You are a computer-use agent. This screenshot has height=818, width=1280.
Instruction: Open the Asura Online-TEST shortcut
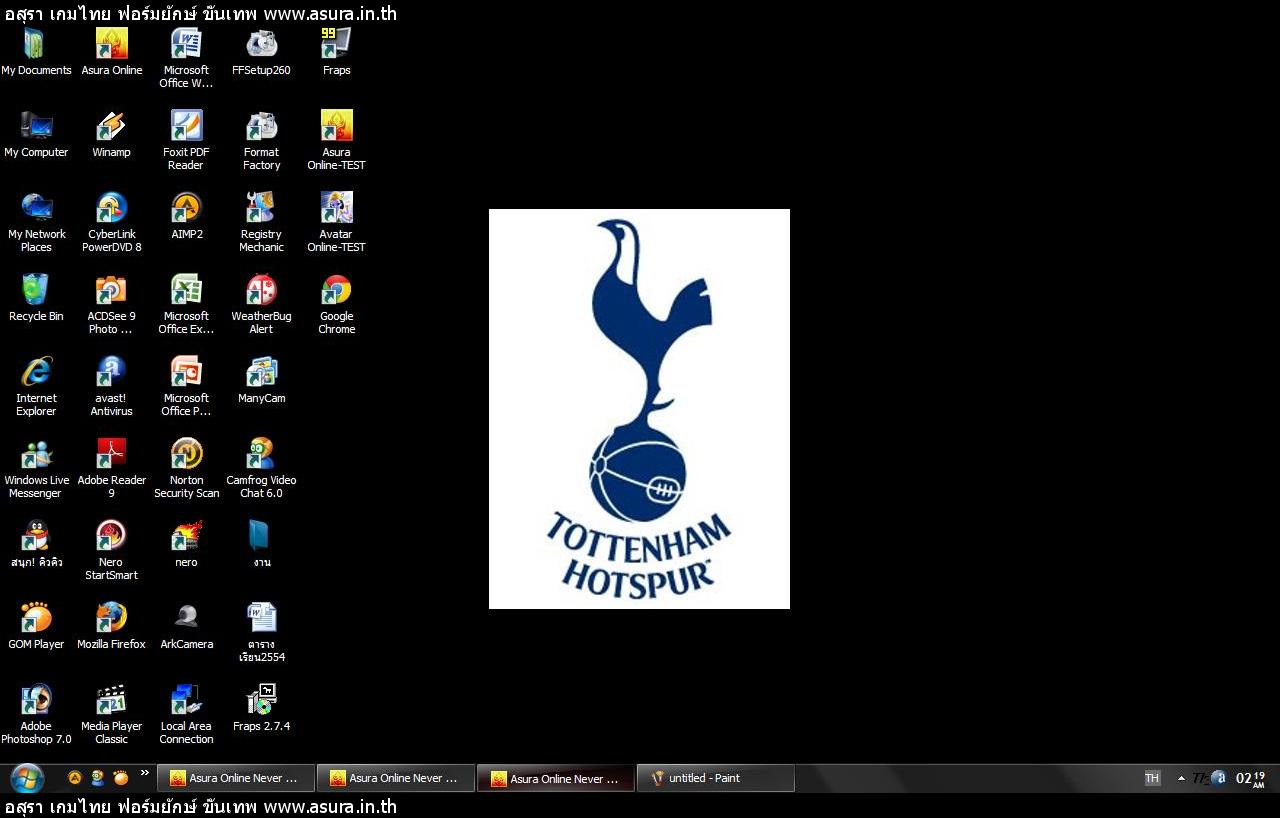pos(336,140)
